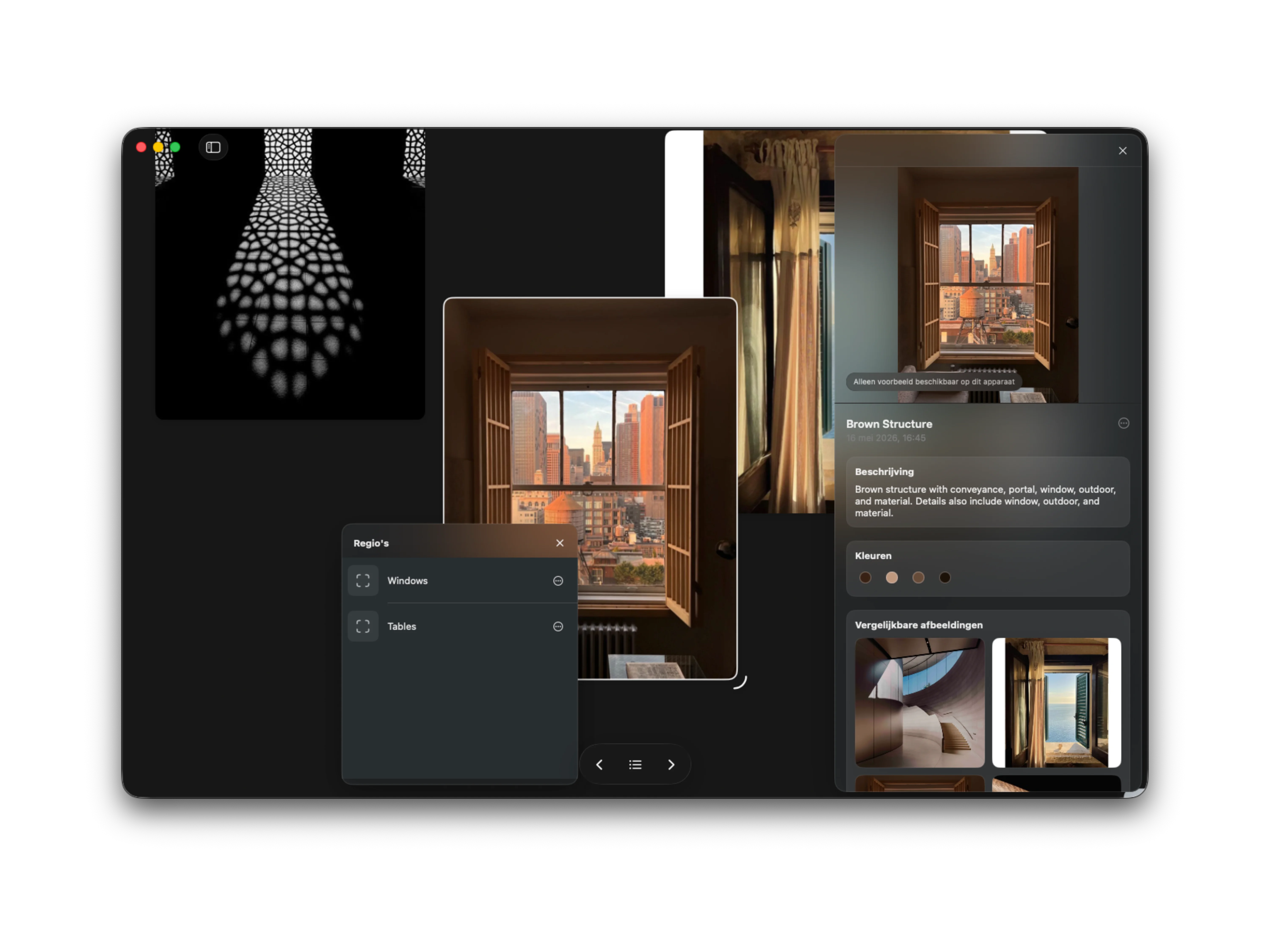1270x952 pixels.
Task: Pick the light tan color swatch
Action: coord(892,578)
